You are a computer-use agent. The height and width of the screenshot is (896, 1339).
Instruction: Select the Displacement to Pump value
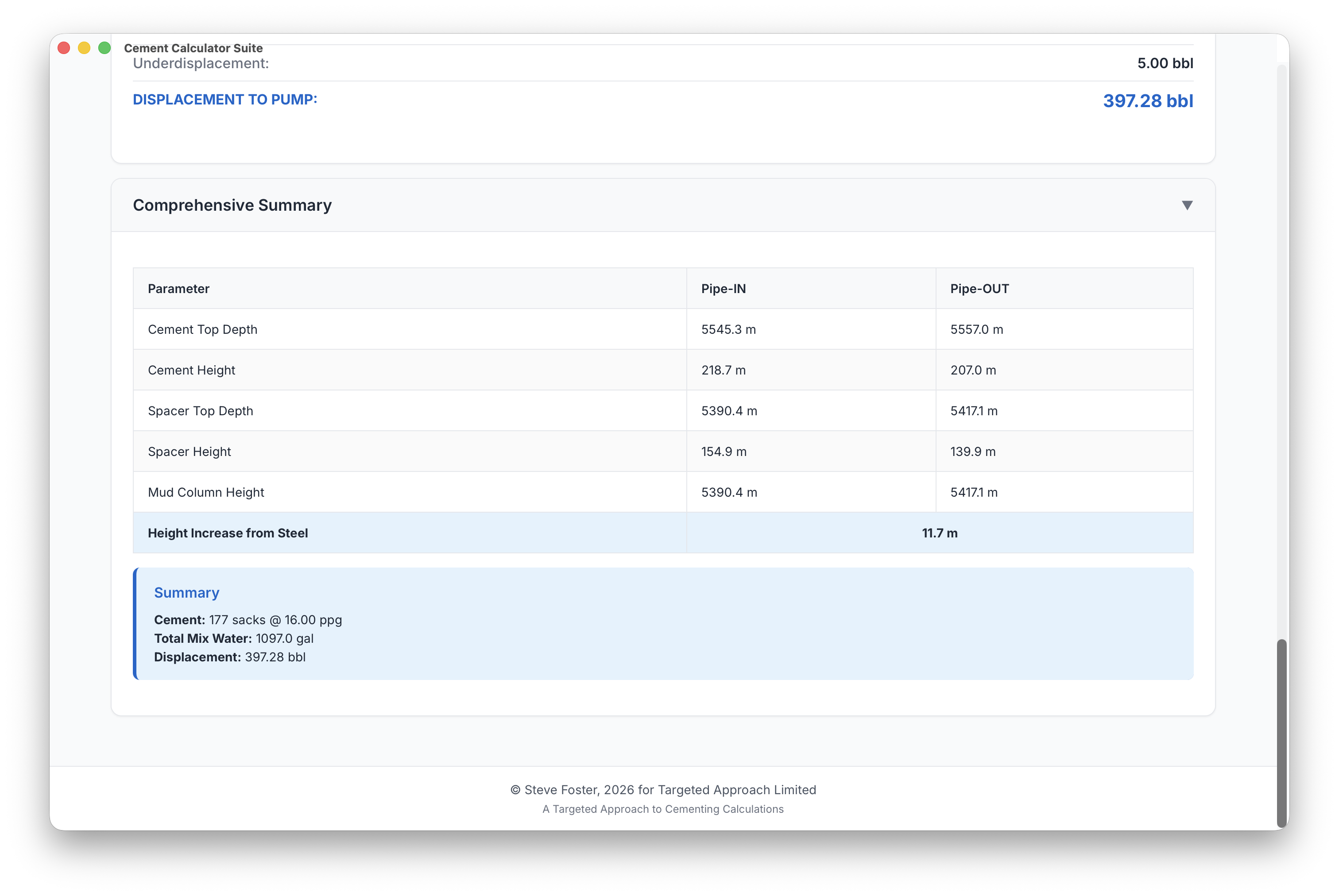tap(1148, 101)
